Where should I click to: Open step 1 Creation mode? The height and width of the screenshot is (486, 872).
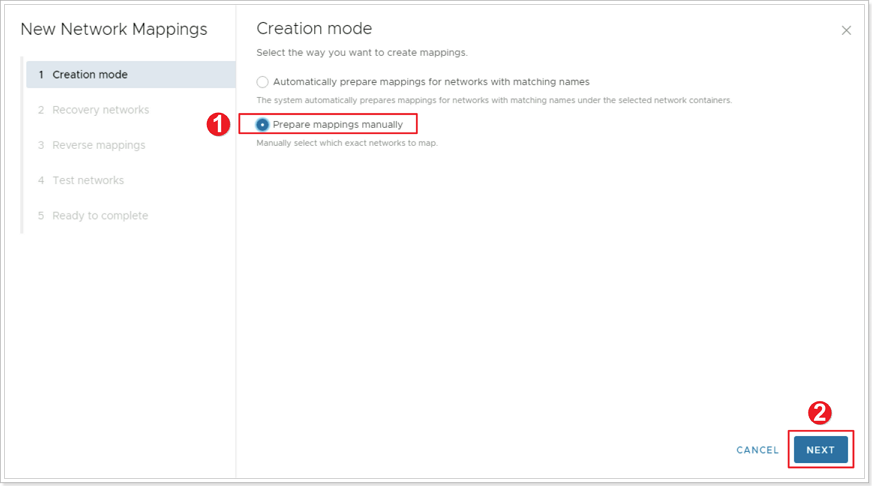pos(131,75)
